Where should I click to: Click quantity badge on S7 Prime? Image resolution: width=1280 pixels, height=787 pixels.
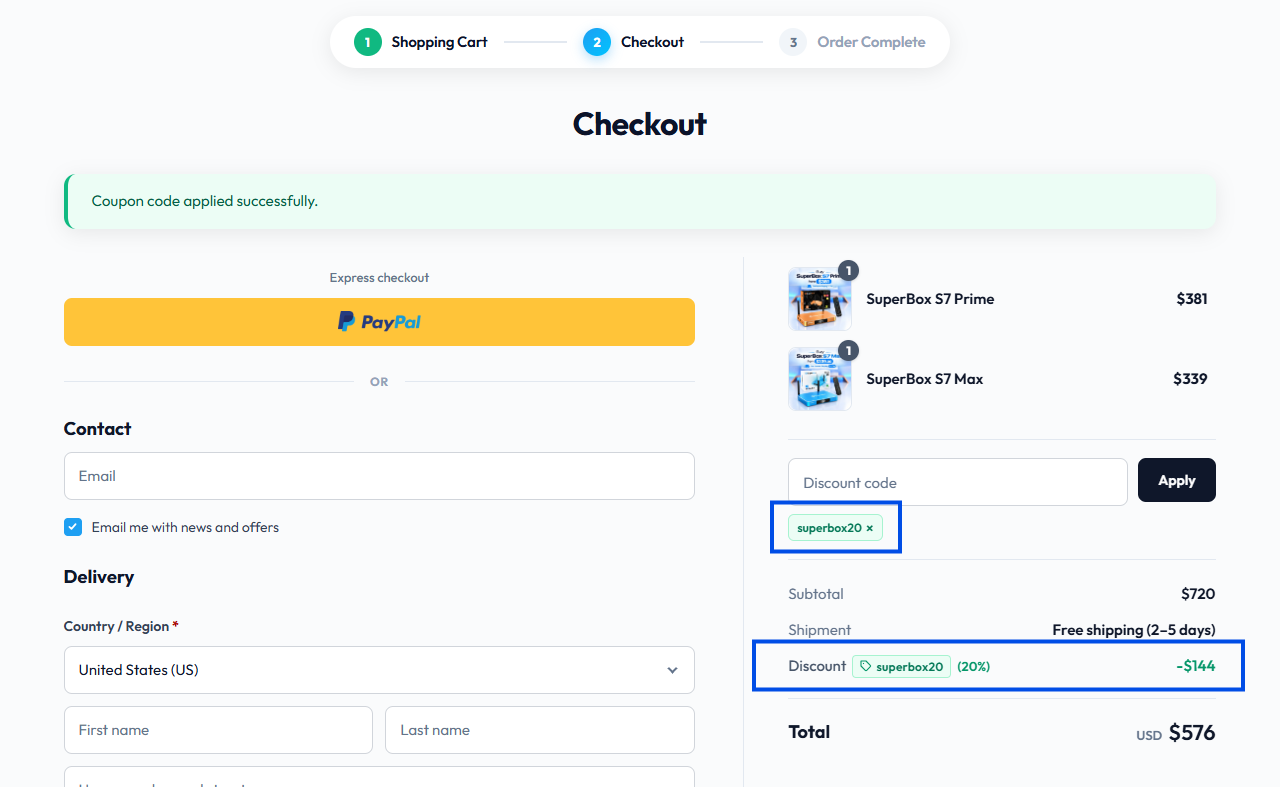(848, 270)
